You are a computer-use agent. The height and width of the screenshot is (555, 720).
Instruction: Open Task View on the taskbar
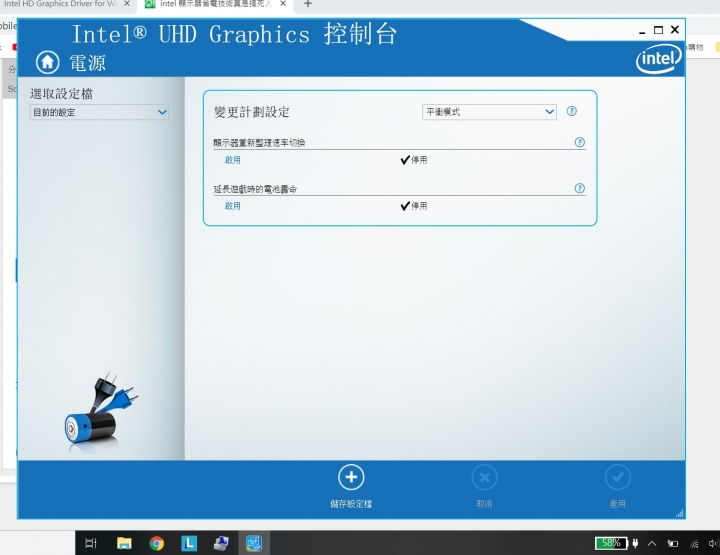tap(91, 544)
